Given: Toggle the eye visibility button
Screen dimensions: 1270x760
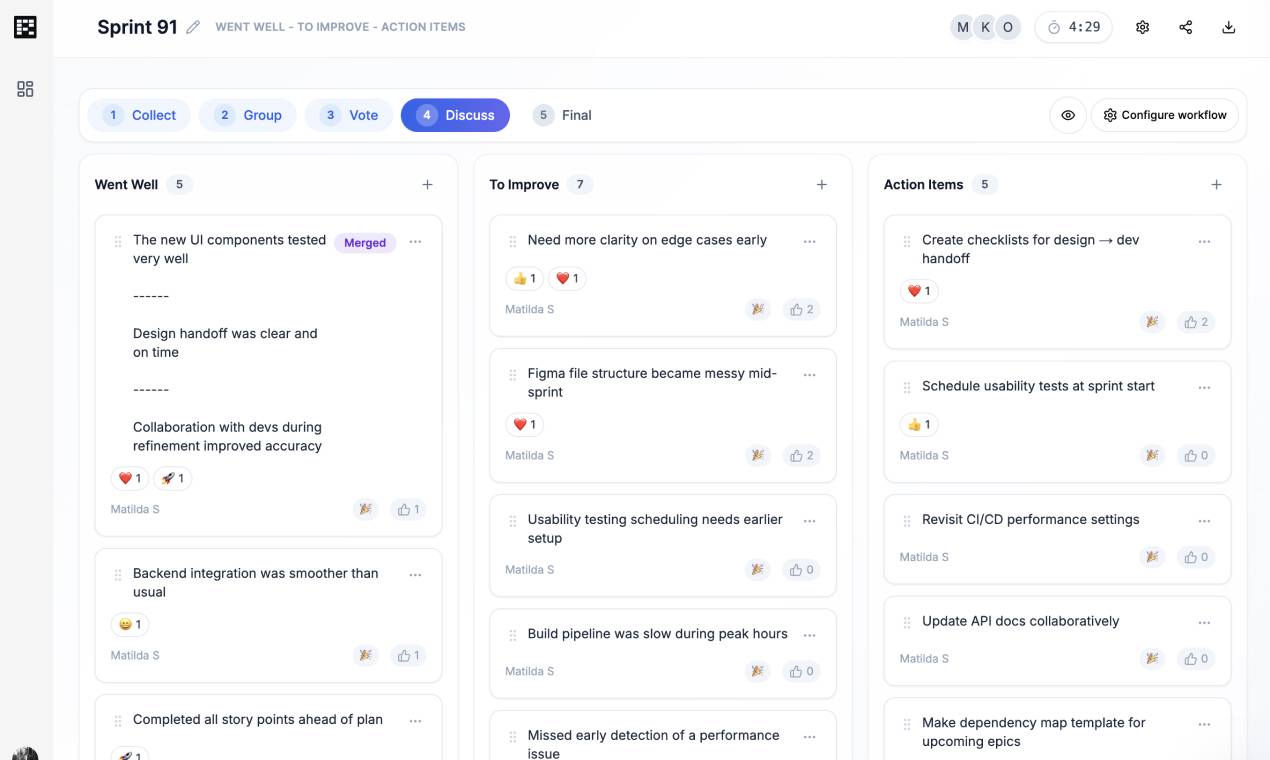Looking at the screenshot, I should 1068,115.
